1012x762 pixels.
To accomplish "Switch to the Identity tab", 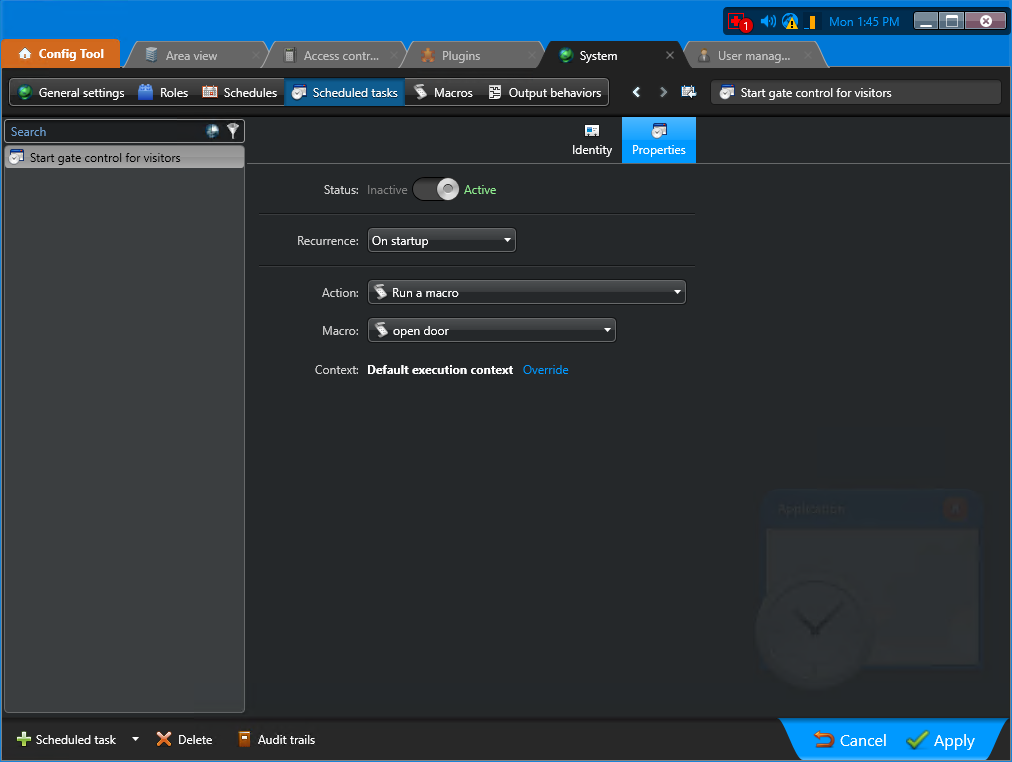I will (x=591, y=140).
